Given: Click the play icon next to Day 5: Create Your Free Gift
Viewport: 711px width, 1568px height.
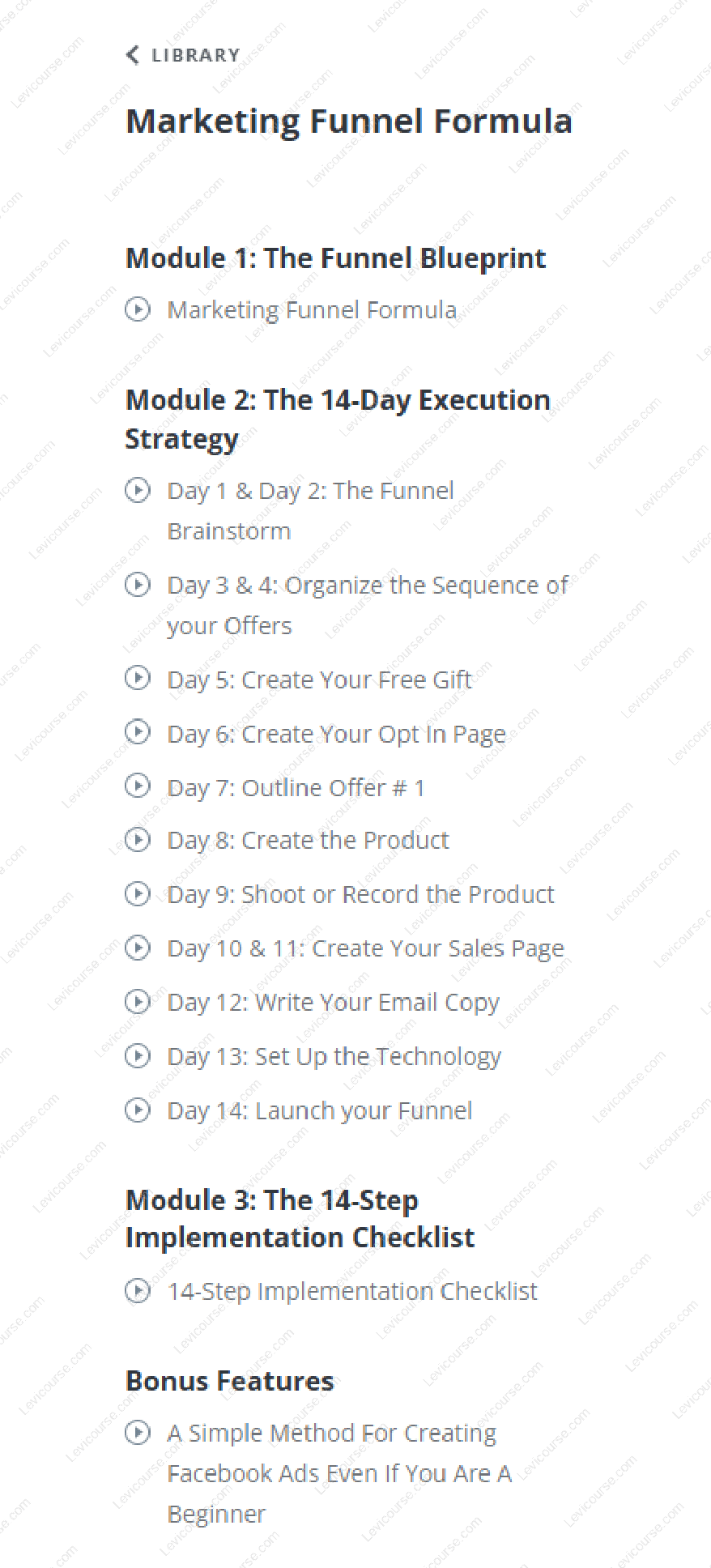Looking at the screenshot, I should click(138, 679).
